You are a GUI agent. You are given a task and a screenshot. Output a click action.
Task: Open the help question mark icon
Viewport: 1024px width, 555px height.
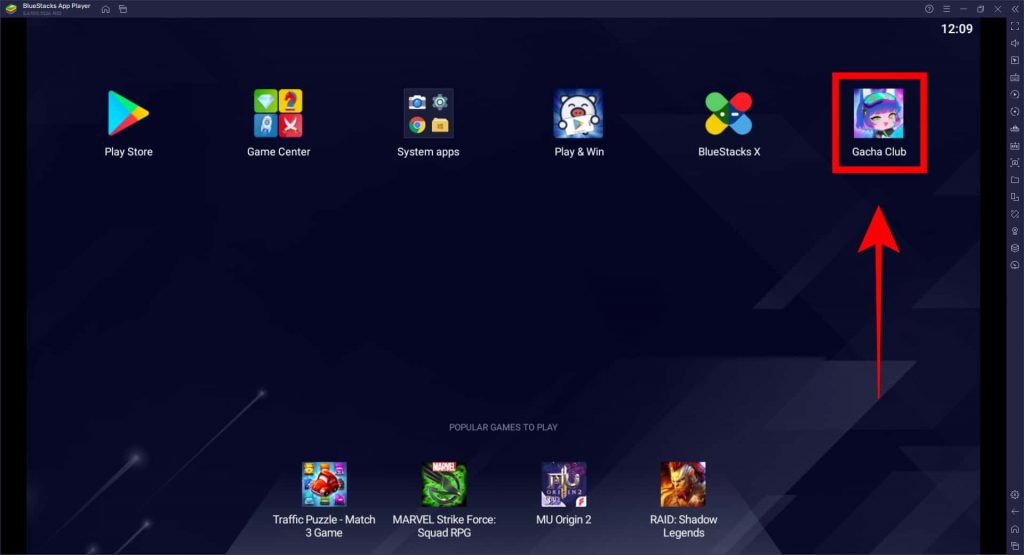929,9
